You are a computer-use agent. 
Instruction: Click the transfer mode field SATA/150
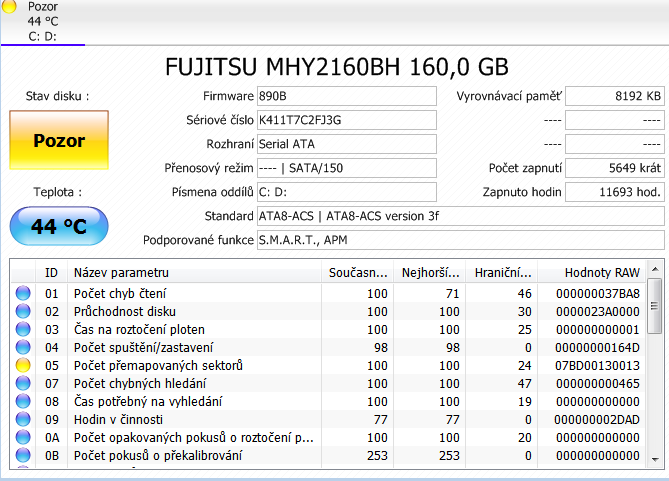pos(346,168)
